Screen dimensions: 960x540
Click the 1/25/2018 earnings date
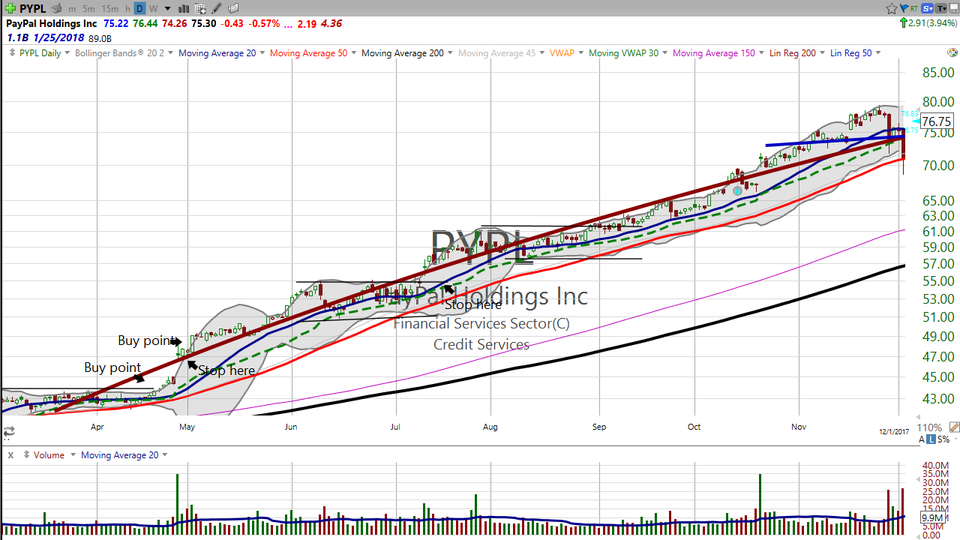click(59, 38)
